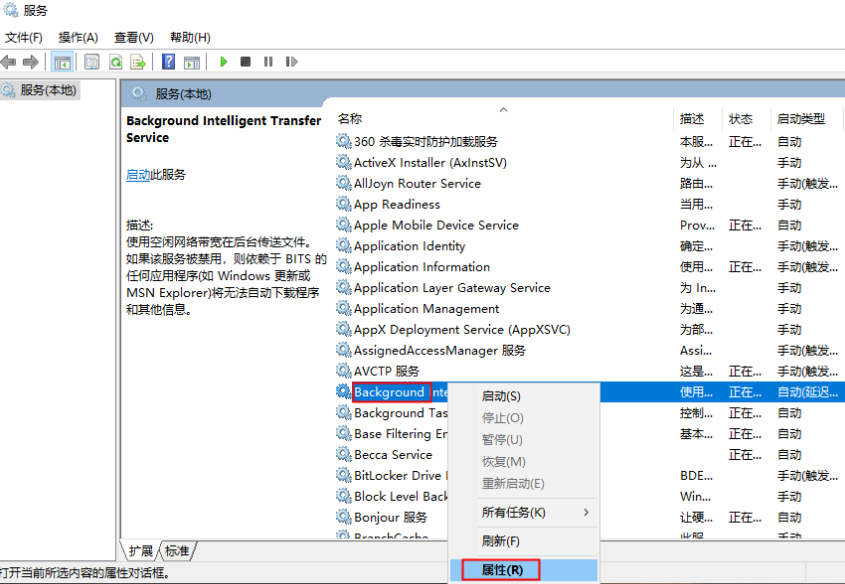Image resolution: width=845 pixels, height=584 pixels.
Task: Click the 启动 link to start the service
Action: 138,175
